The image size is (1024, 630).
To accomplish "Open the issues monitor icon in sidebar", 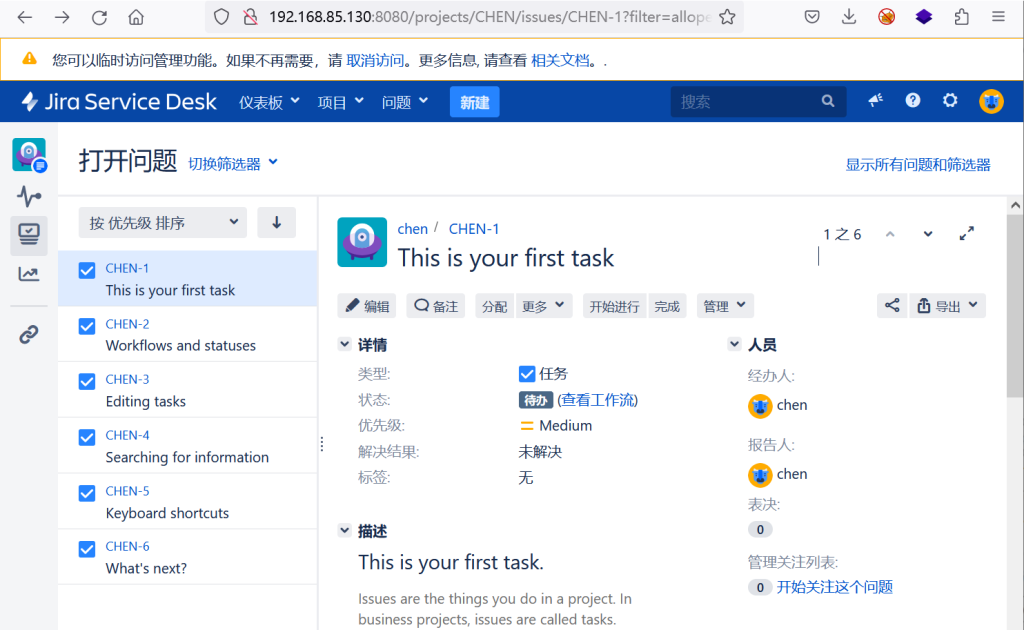I will tap(29, 234).
